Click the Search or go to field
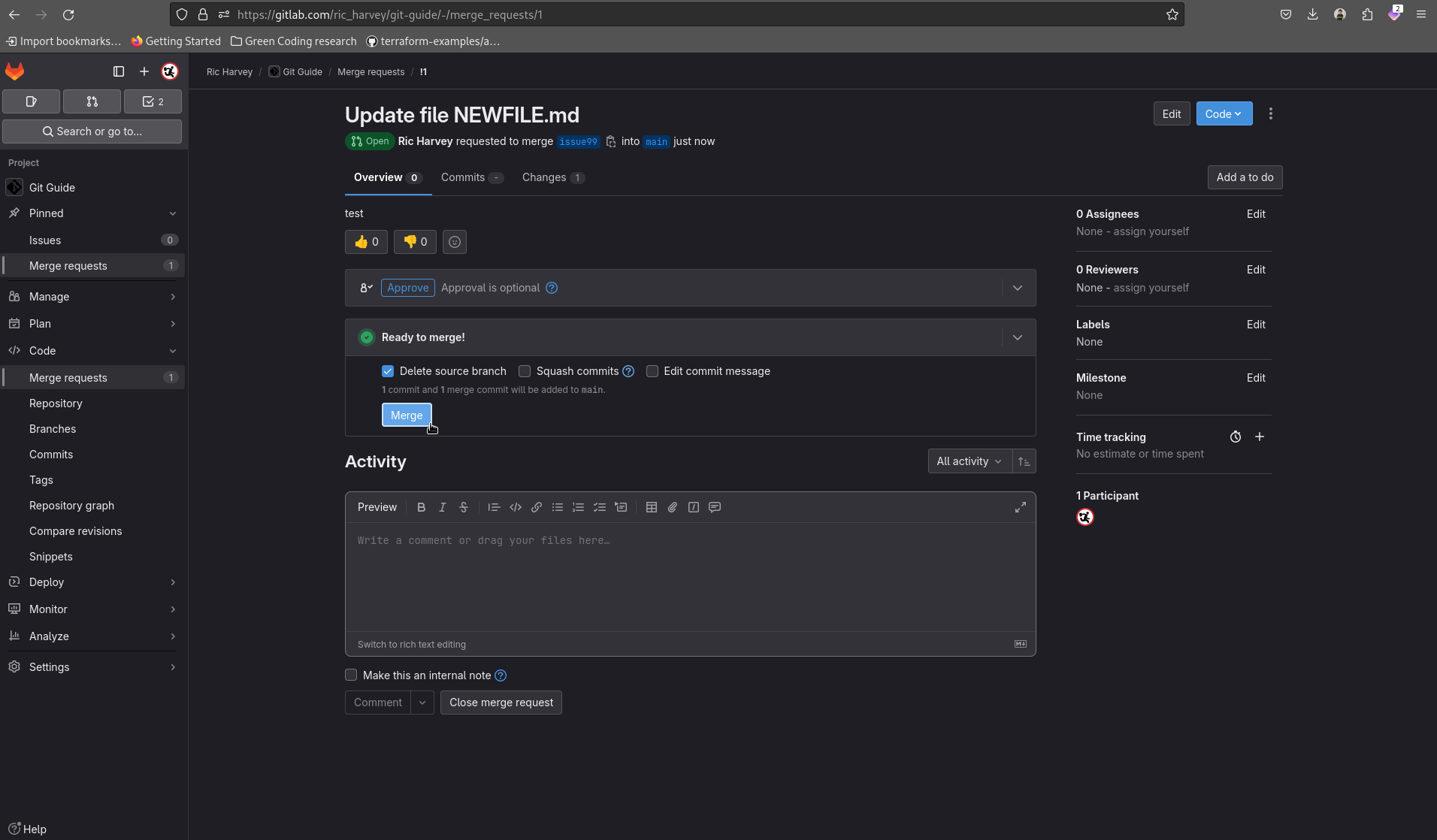 92,131
